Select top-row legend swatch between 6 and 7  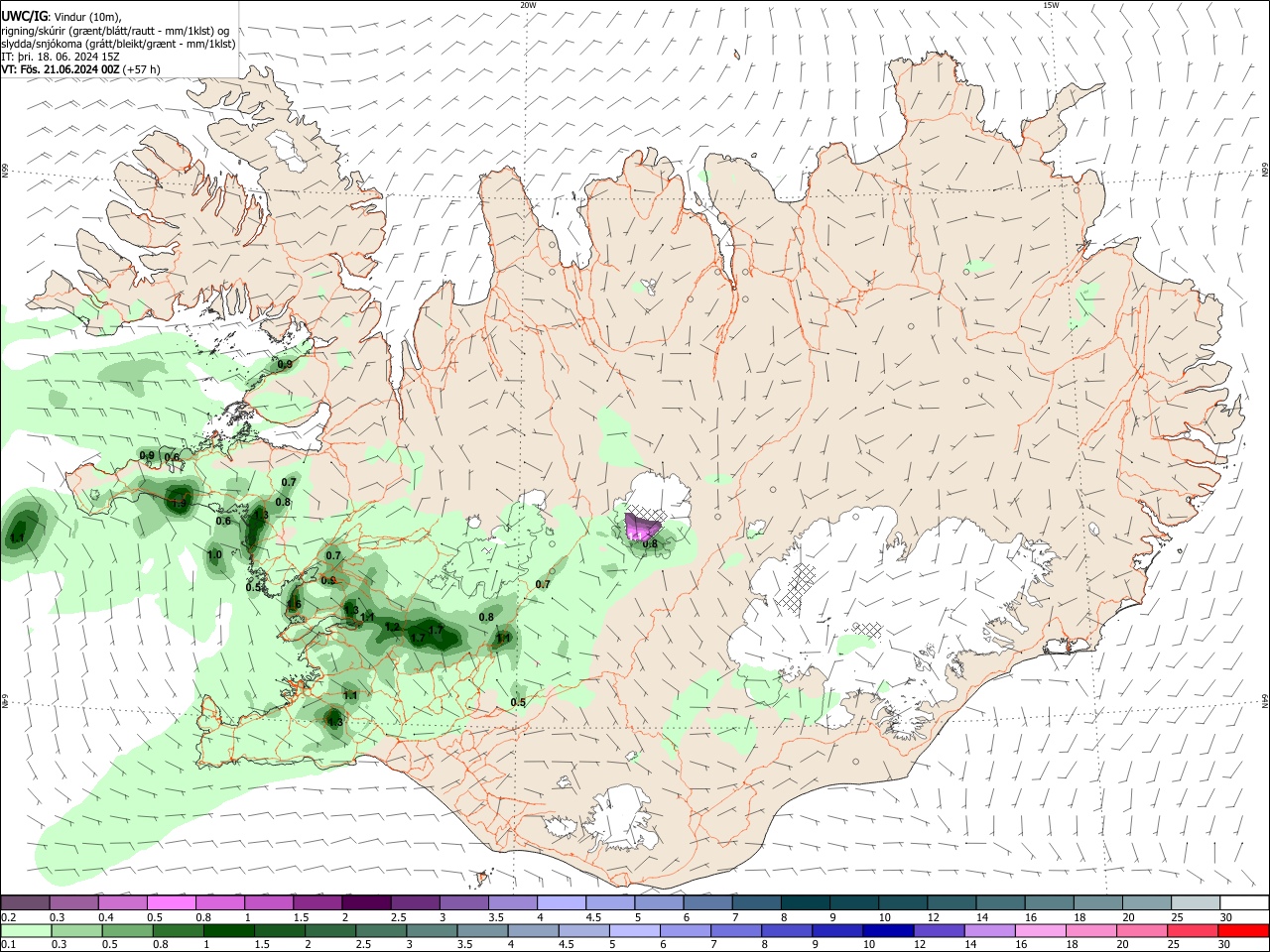(x=706, y=902)
